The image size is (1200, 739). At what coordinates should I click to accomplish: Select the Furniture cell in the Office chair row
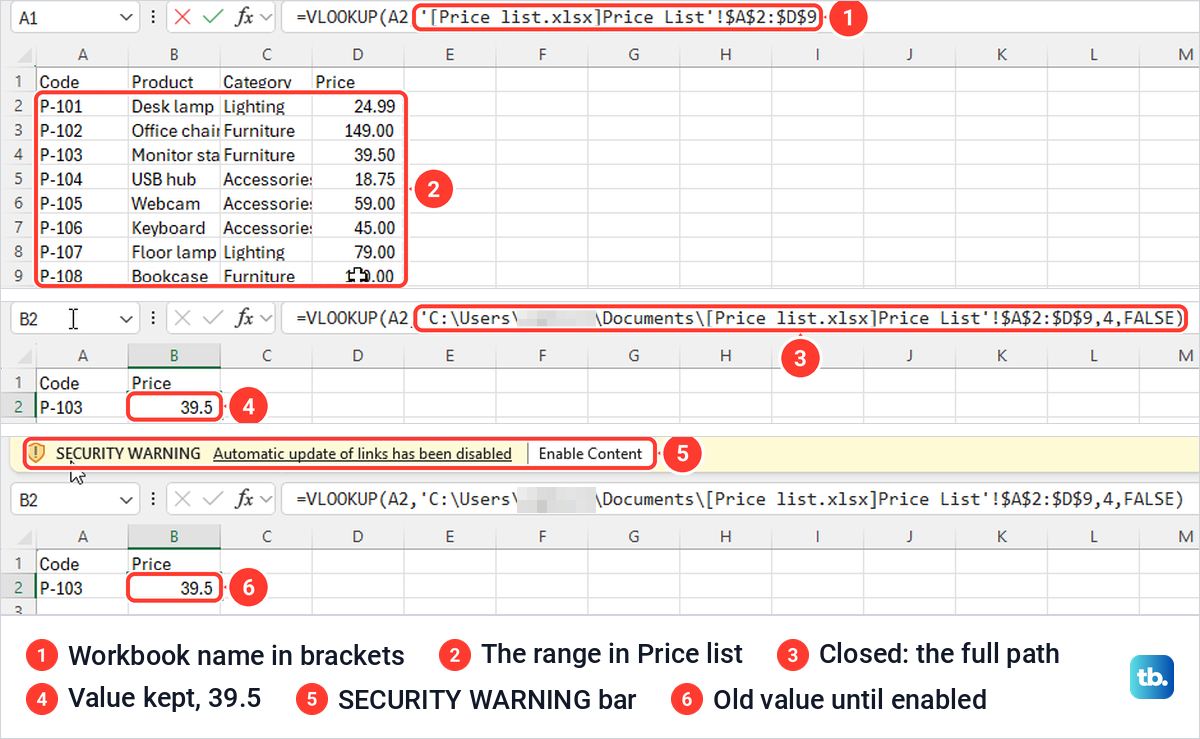266,130
